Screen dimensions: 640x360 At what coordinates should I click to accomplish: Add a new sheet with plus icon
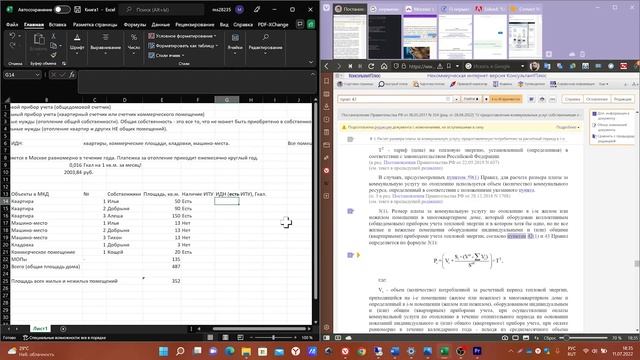click(x=63, y=329)
